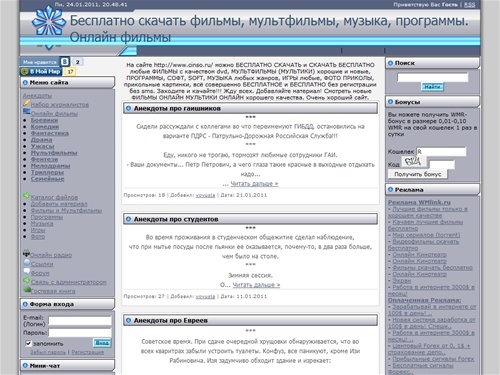Click 'Читать дальше' under гаишников jokes

click(254, 184)
